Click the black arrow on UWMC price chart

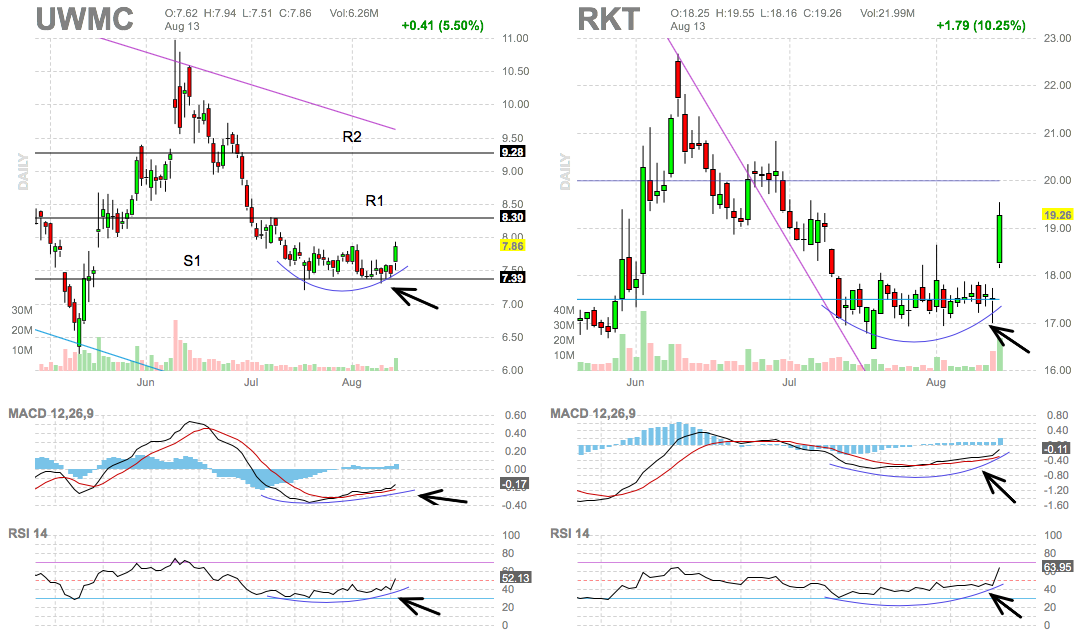click(418, 298)
